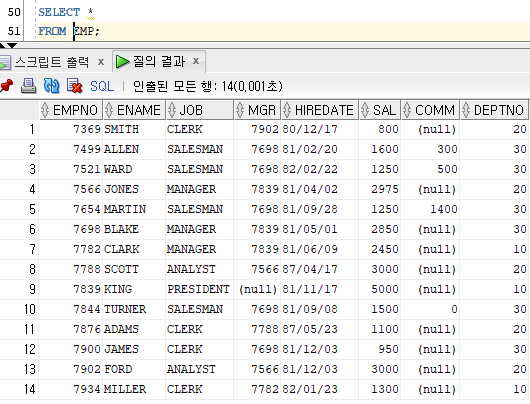Switch to the 질의 결과 tab
The height and width of the screenshot is (404, 530).
click(159, 62)
